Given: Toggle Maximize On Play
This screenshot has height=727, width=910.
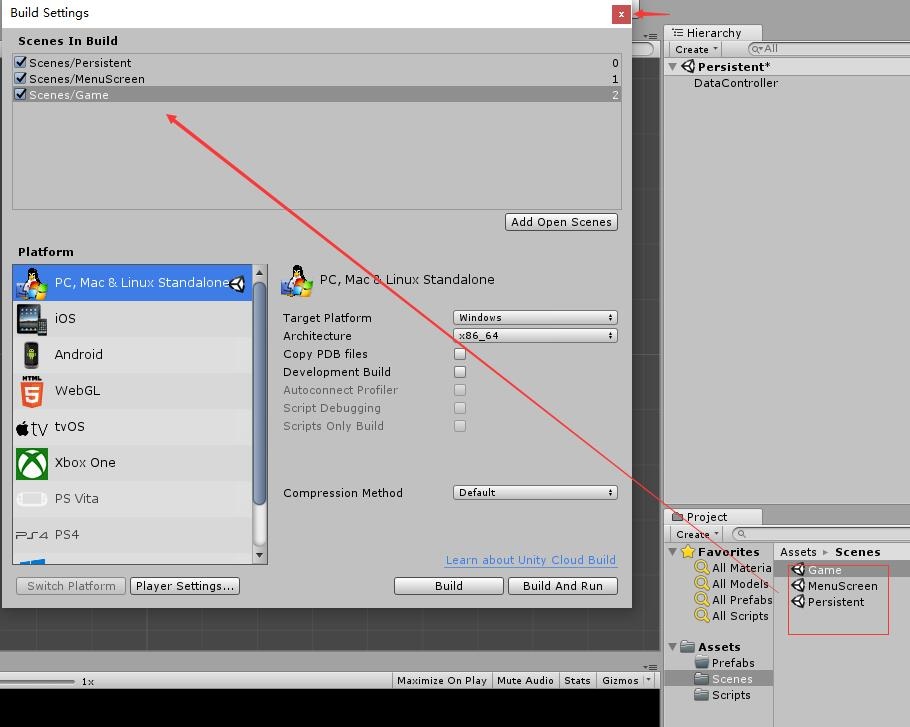Looking at the screenshot, I should 442,680.
